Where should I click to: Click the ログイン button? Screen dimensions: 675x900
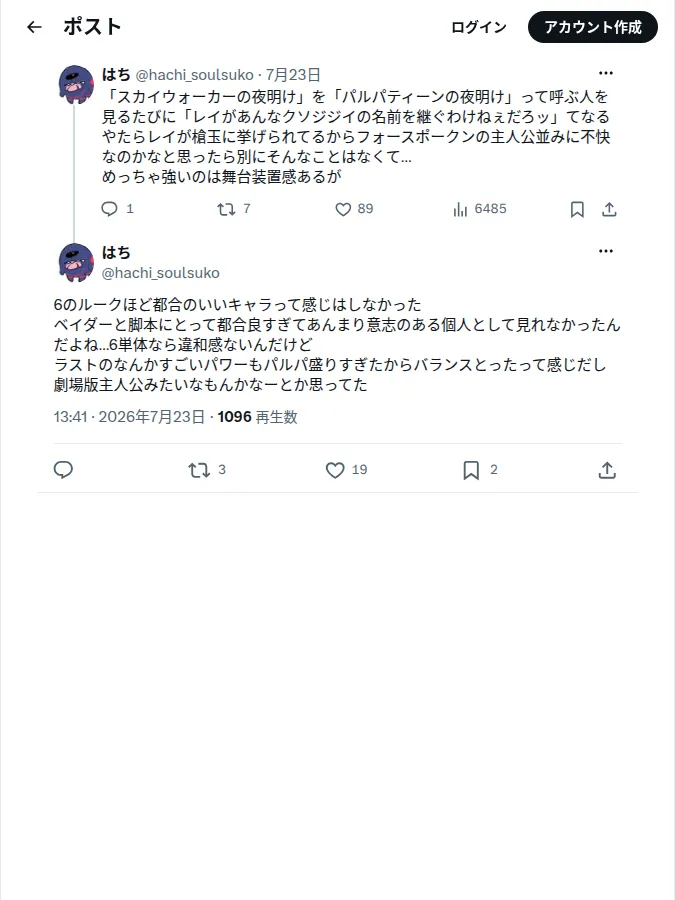pos(479,27)
